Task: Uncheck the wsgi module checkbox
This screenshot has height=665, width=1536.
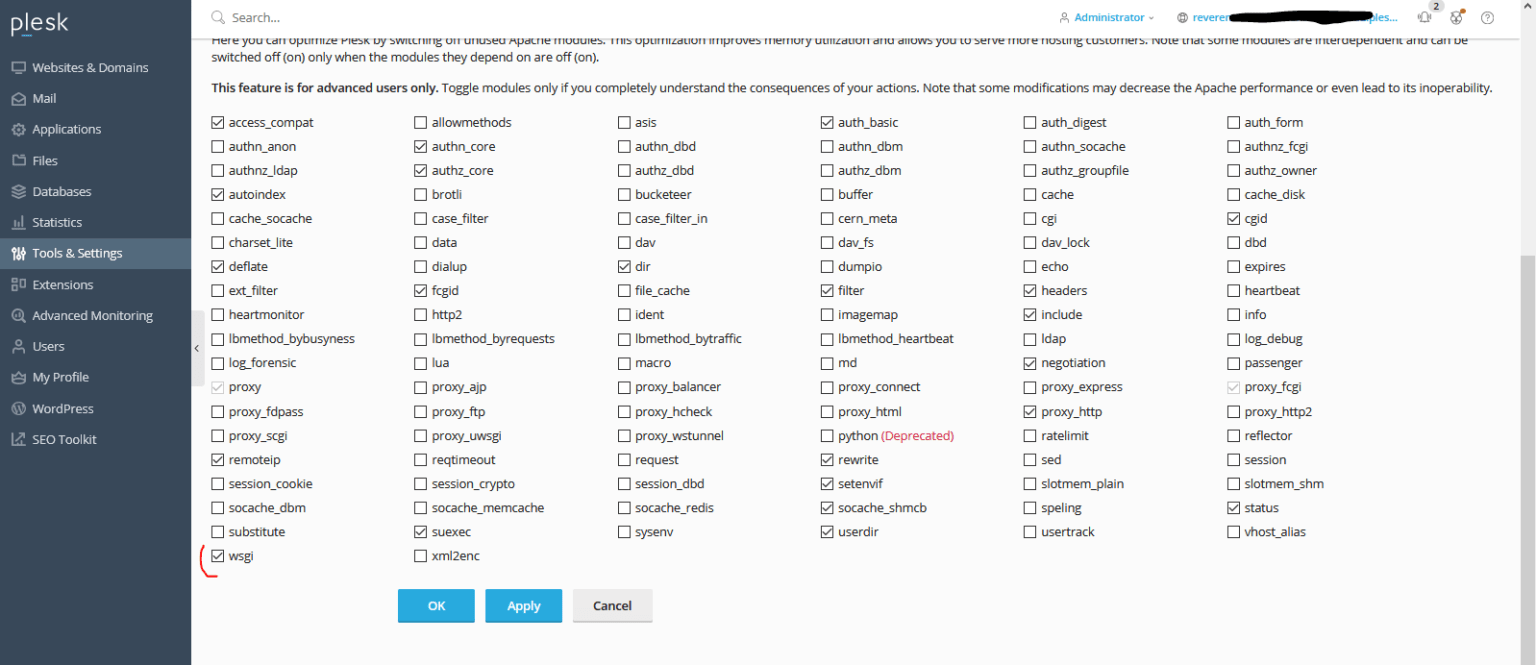Action: click(218, 556)
